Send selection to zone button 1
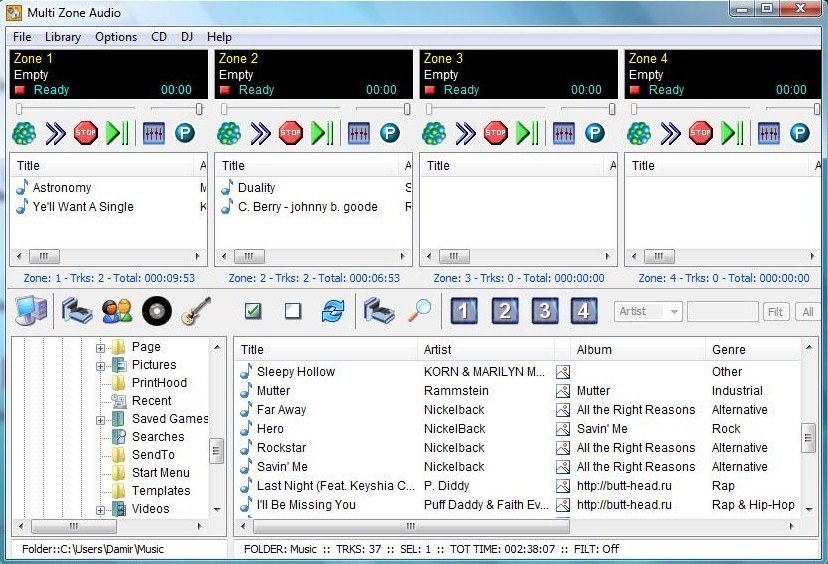 pos(464,311)
